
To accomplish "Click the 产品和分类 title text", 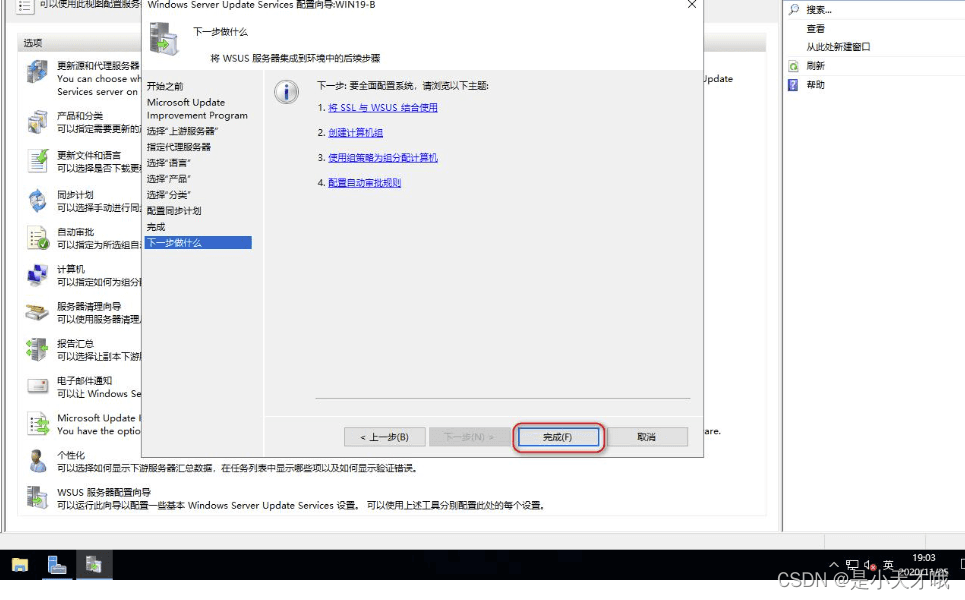I will coord(80,116).
